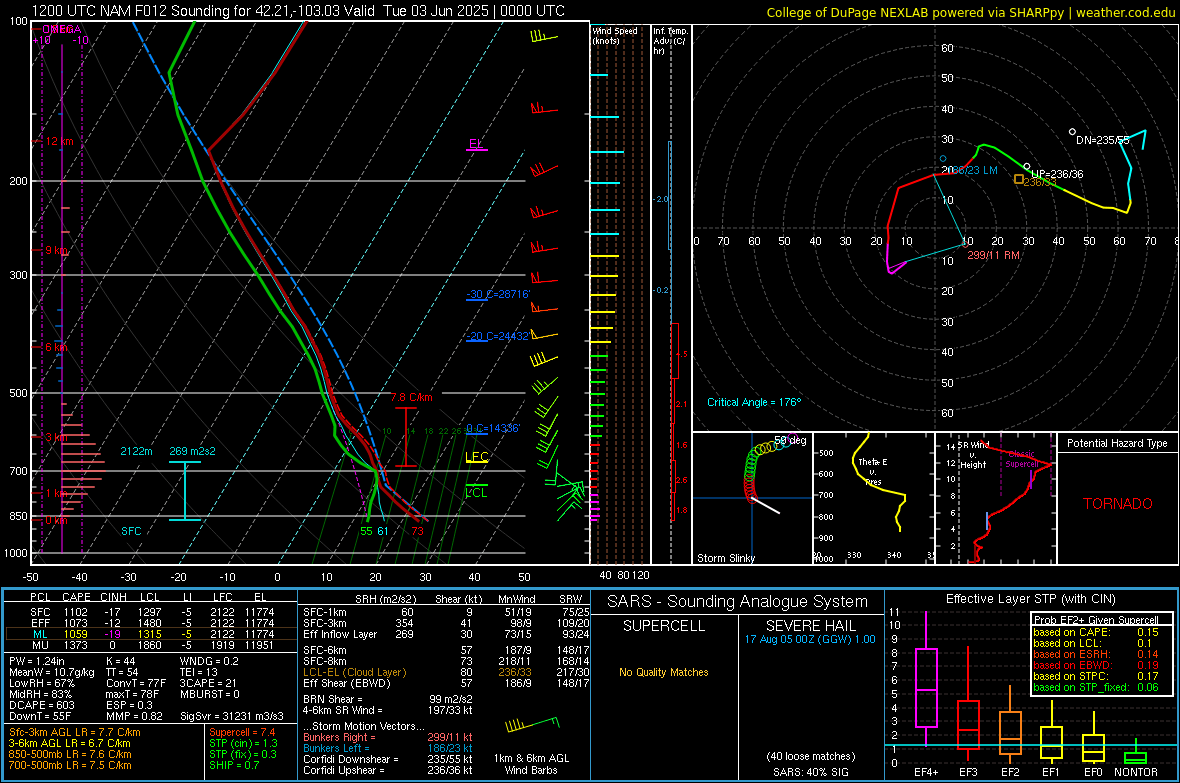Click the magenta 'Classic Supercell' label
1180x783 pixels.
coord(1021,459)
